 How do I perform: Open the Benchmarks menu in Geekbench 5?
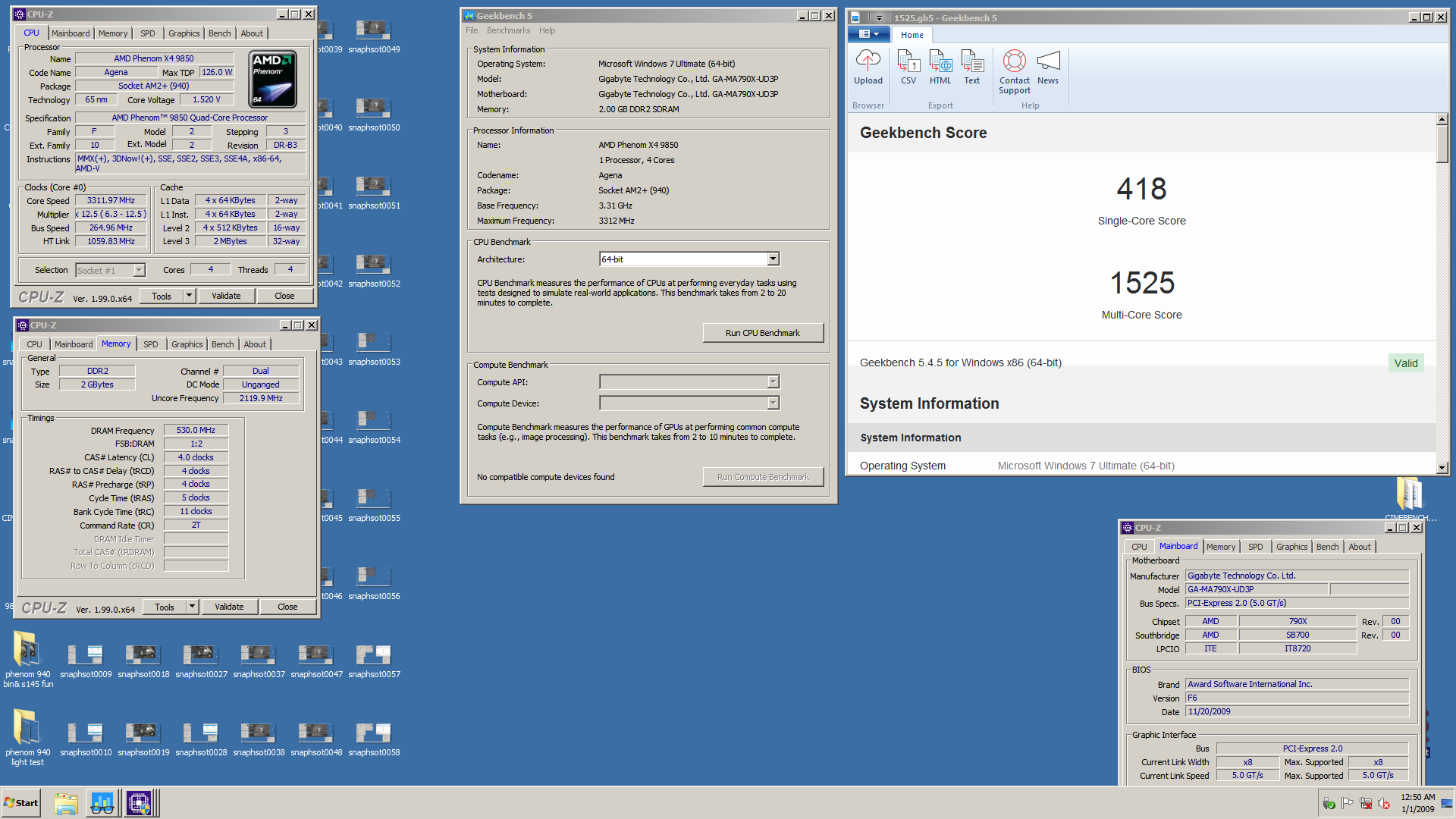508,30
